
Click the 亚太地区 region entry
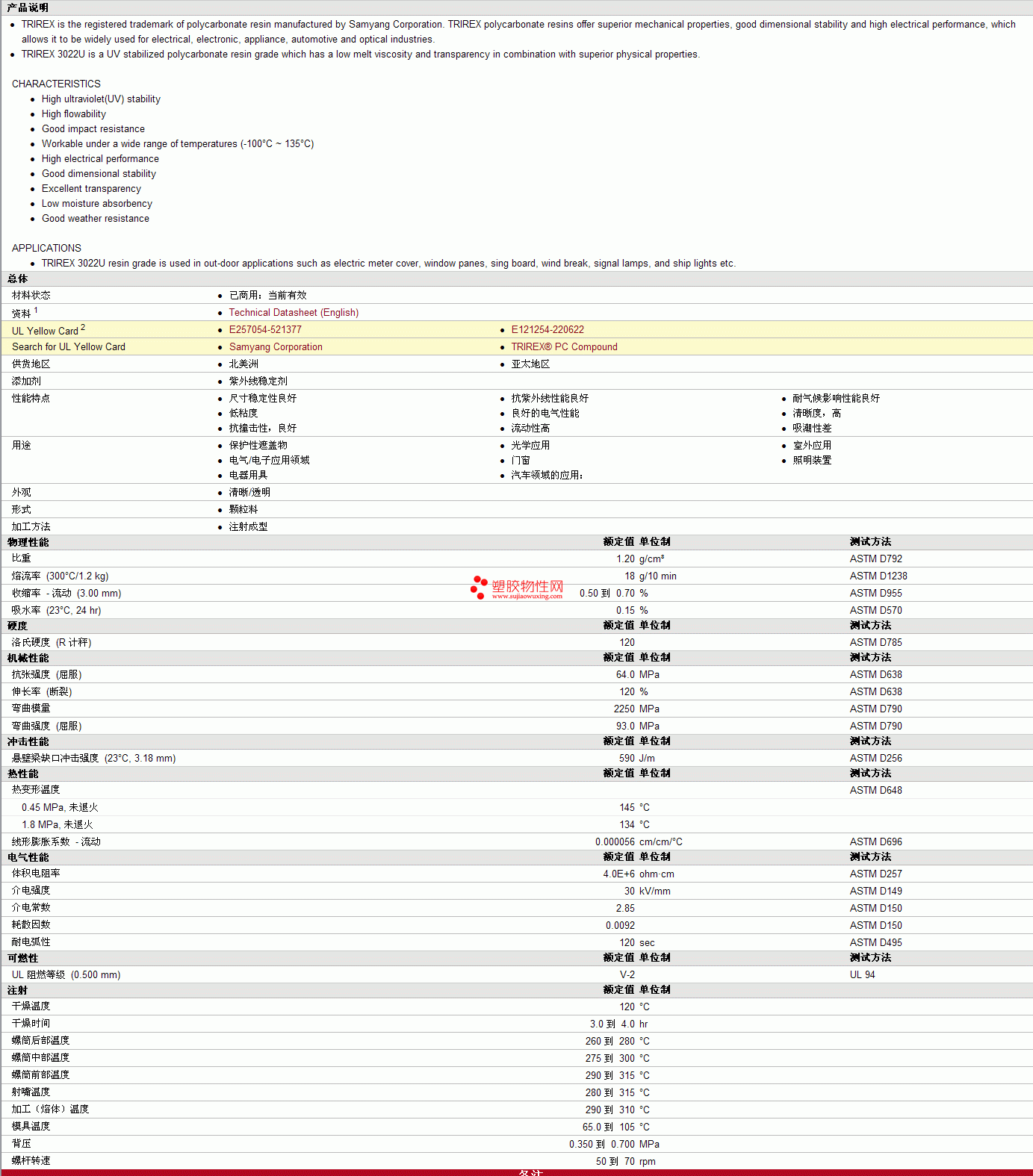tap(530, 364)
